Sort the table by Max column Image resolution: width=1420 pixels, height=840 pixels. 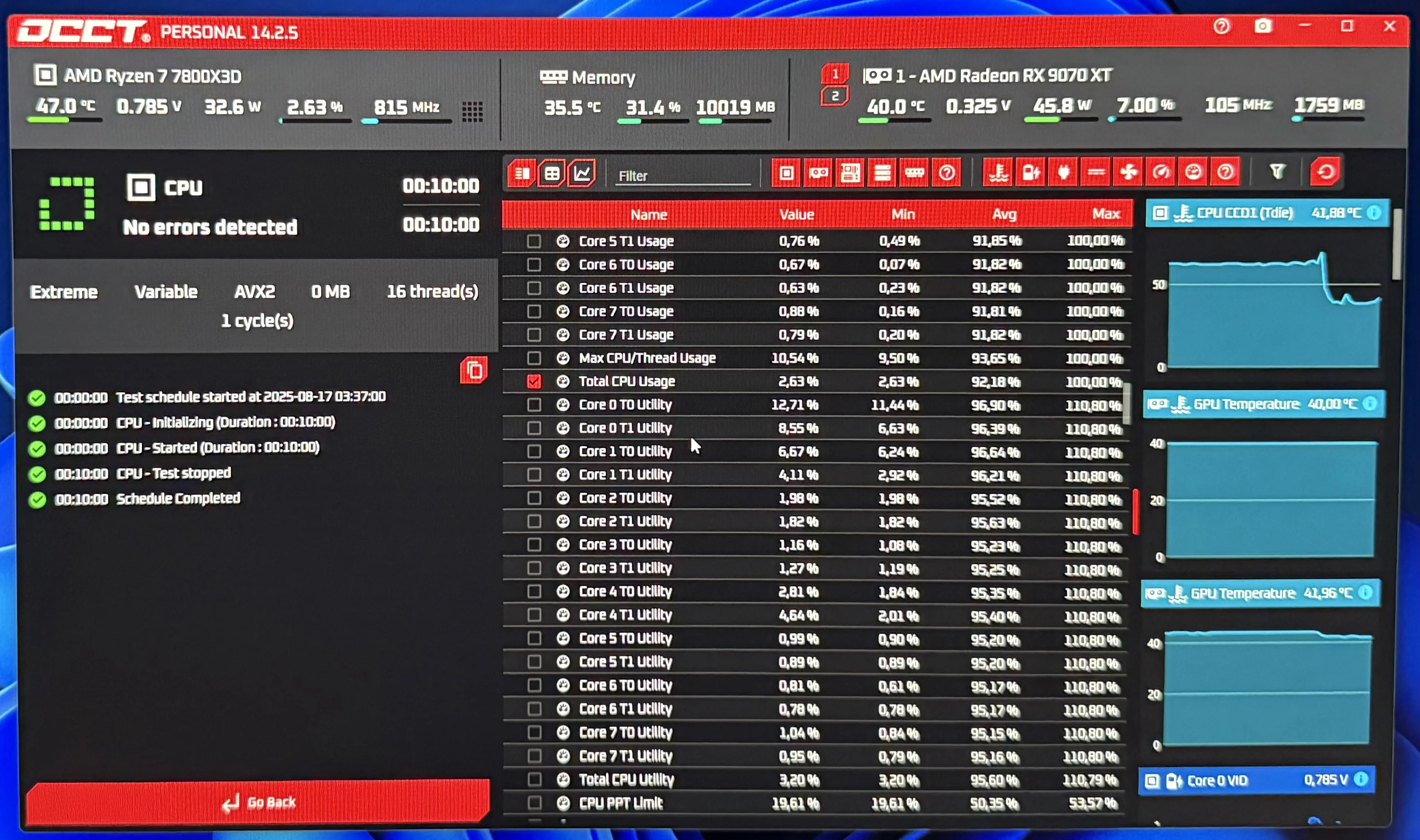tap(1105, 214)
